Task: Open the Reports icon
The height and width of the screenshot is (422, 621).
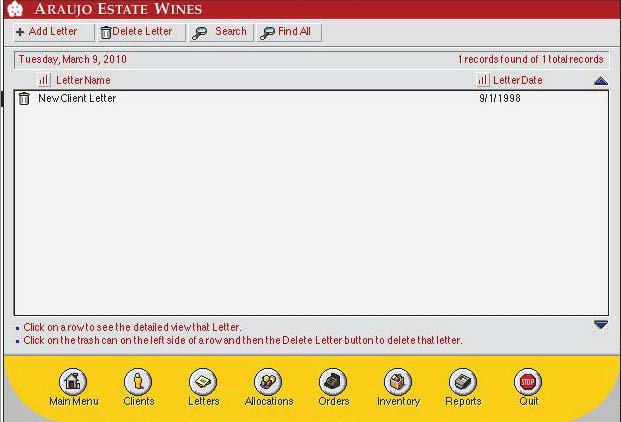Action: click(x=463, y=382)
